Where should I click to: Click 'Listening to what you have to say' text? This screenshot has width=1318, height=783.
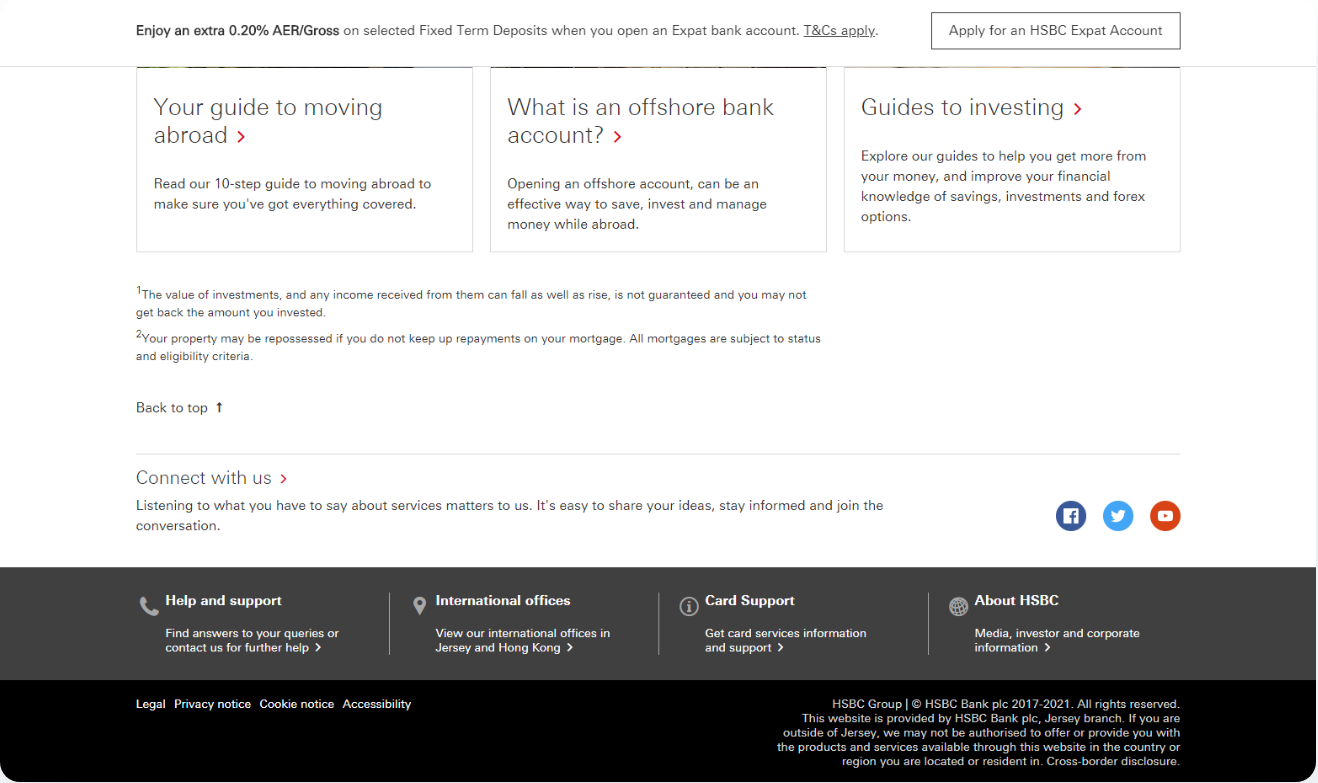510,516
